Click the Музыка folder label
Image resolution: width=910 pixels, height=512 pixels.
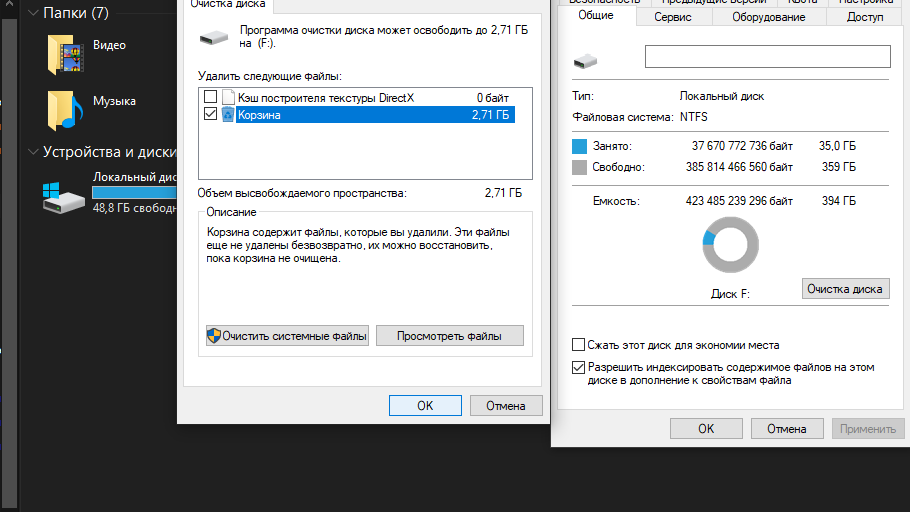coord(114,100)
